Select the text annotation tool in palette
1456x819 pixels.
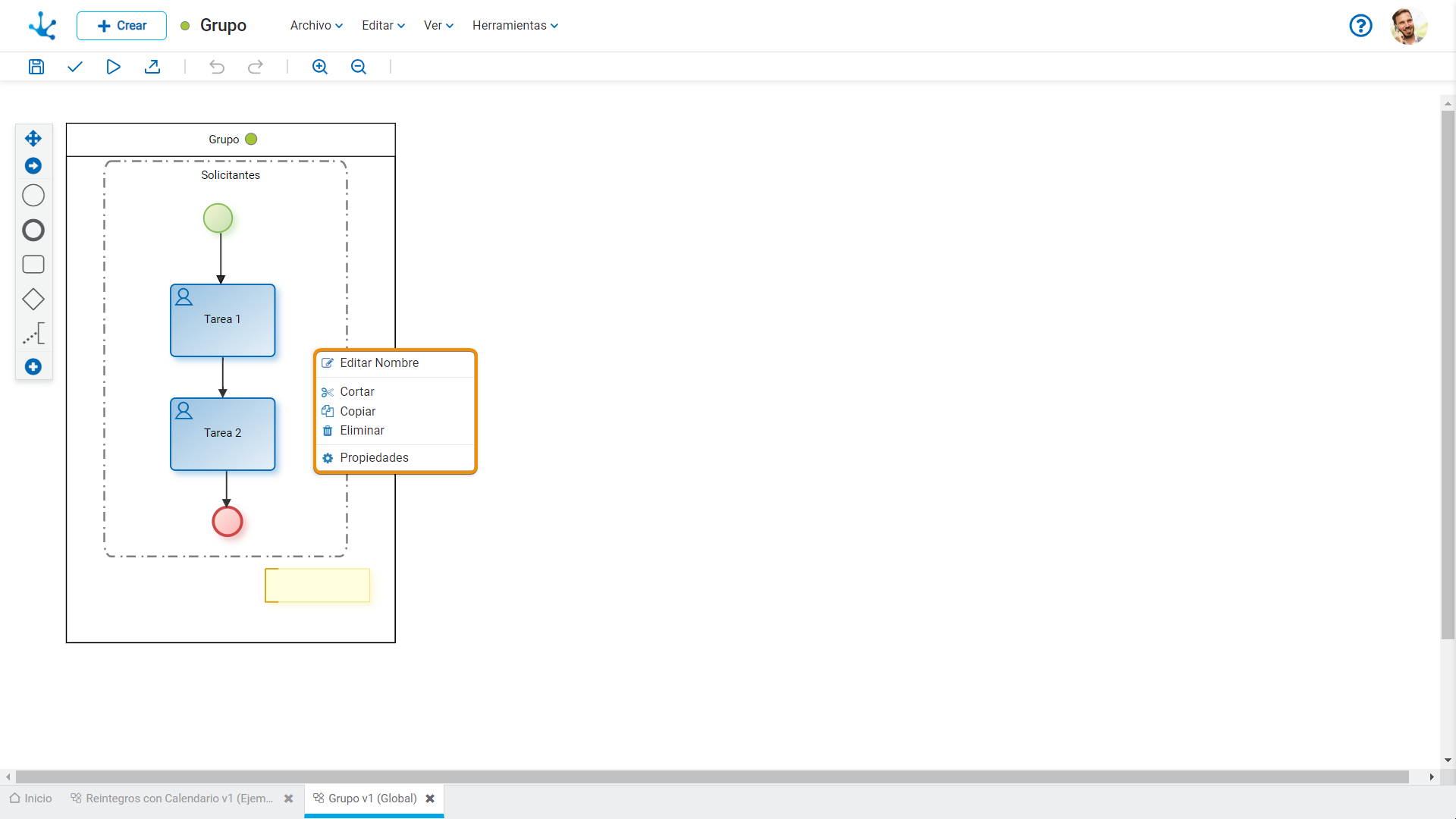pos(33,334)
